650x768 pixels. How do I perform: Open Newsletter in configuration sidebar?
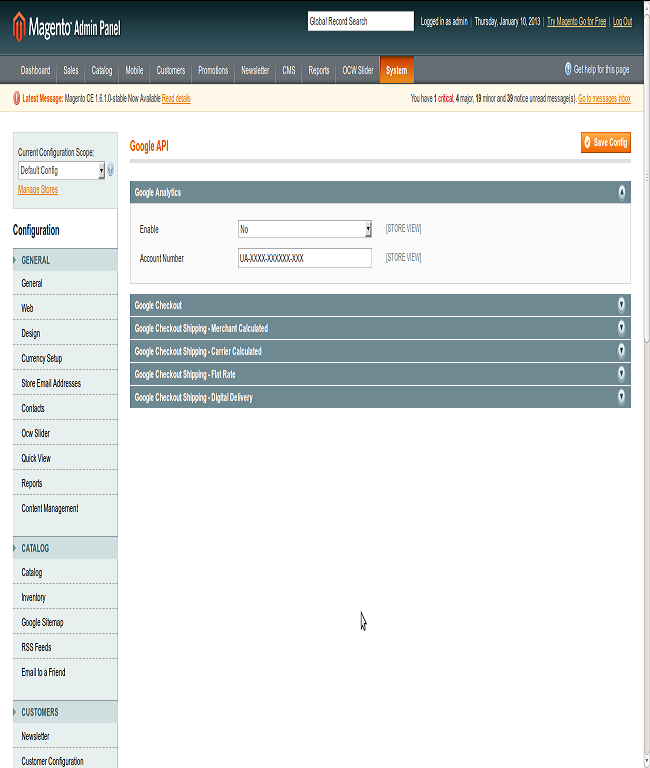pos(65,736)
